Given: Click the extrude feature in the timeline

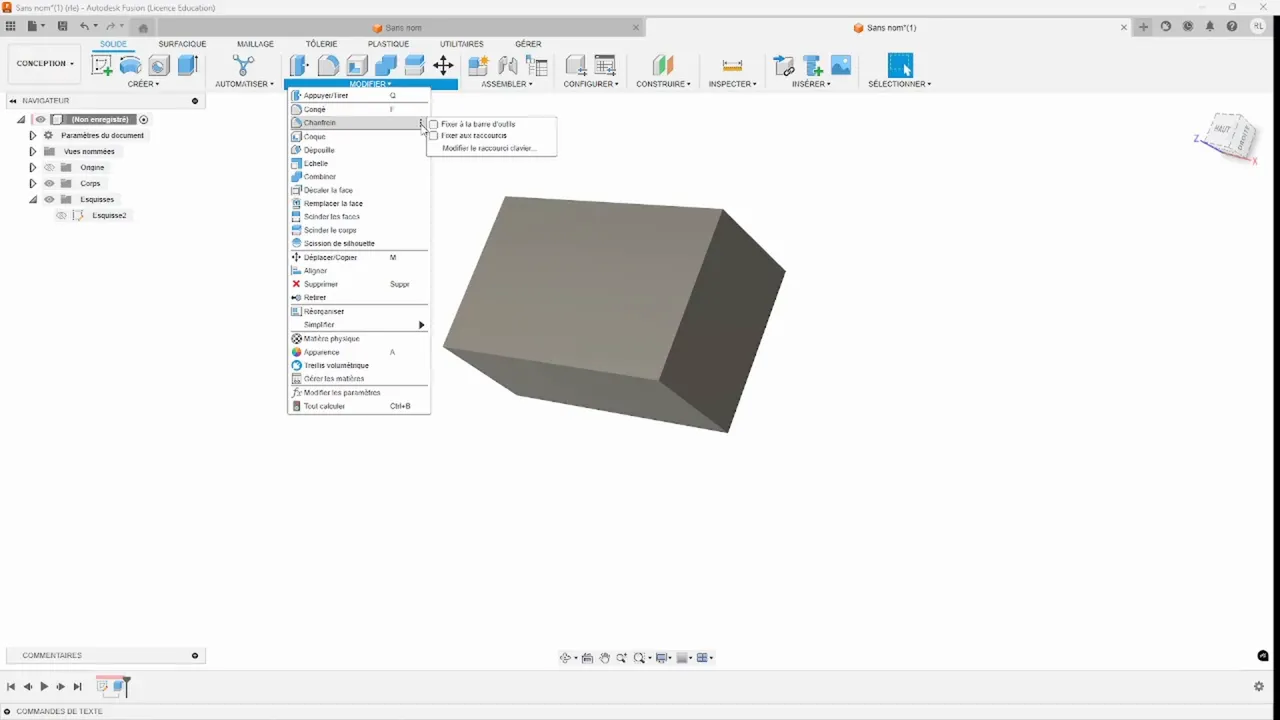Looking at the screenshot, I should coord(119,686).
